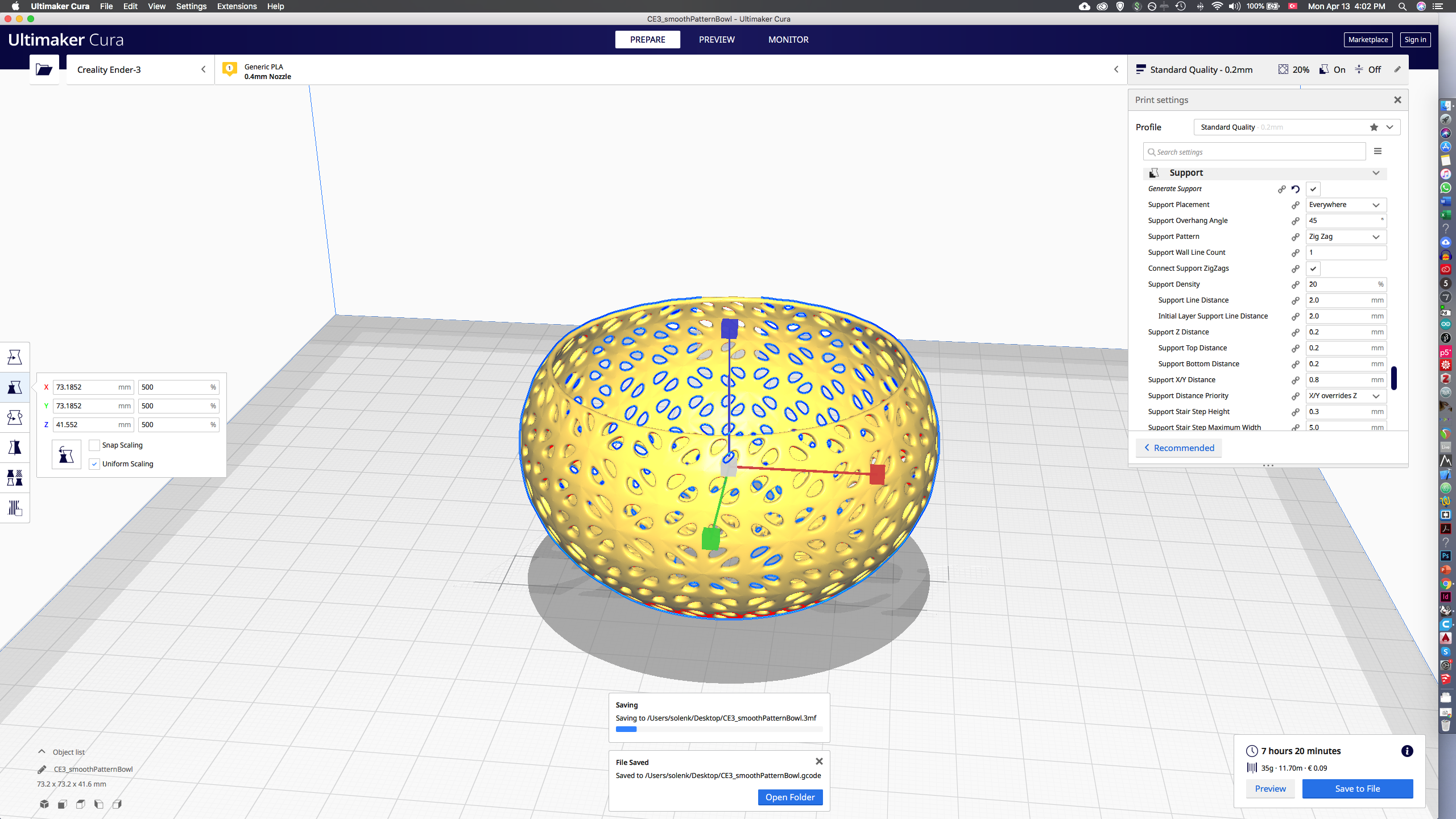Collapse Standard Quality print settings header
The width and height of the screenshot is (1456, 819).
1268,69
